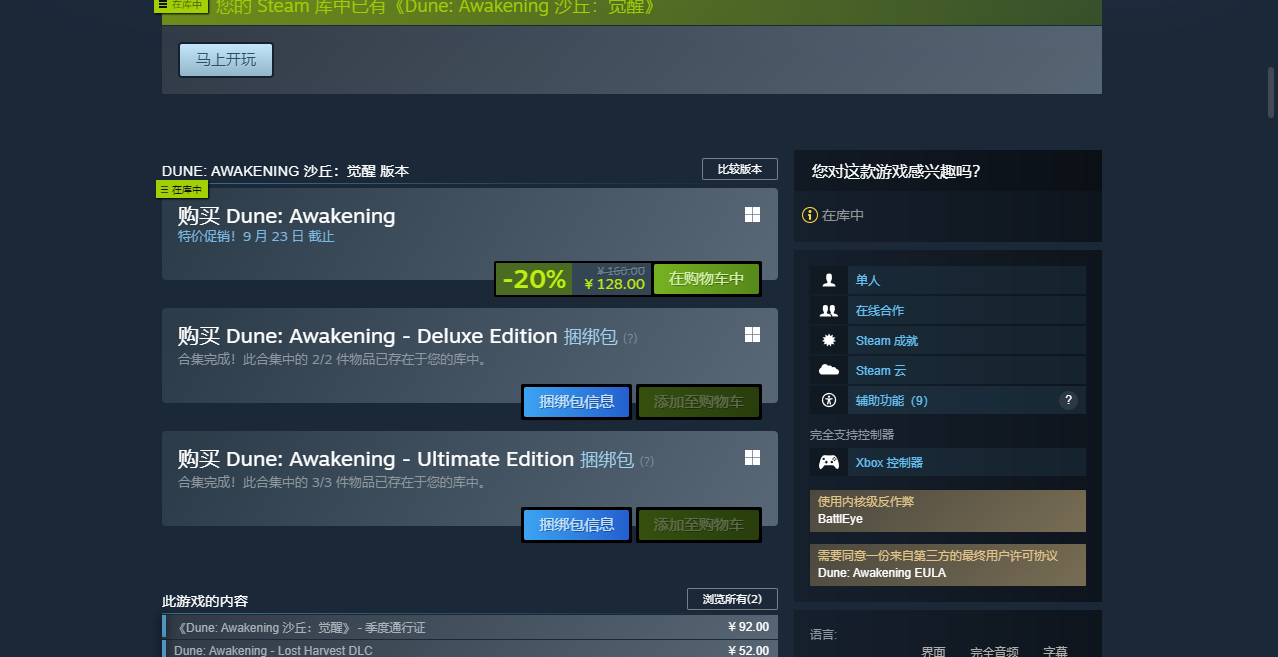Click the -20% discount badge
The height and width of the screenshot is (657, 1278).
[x=534, y=279]
